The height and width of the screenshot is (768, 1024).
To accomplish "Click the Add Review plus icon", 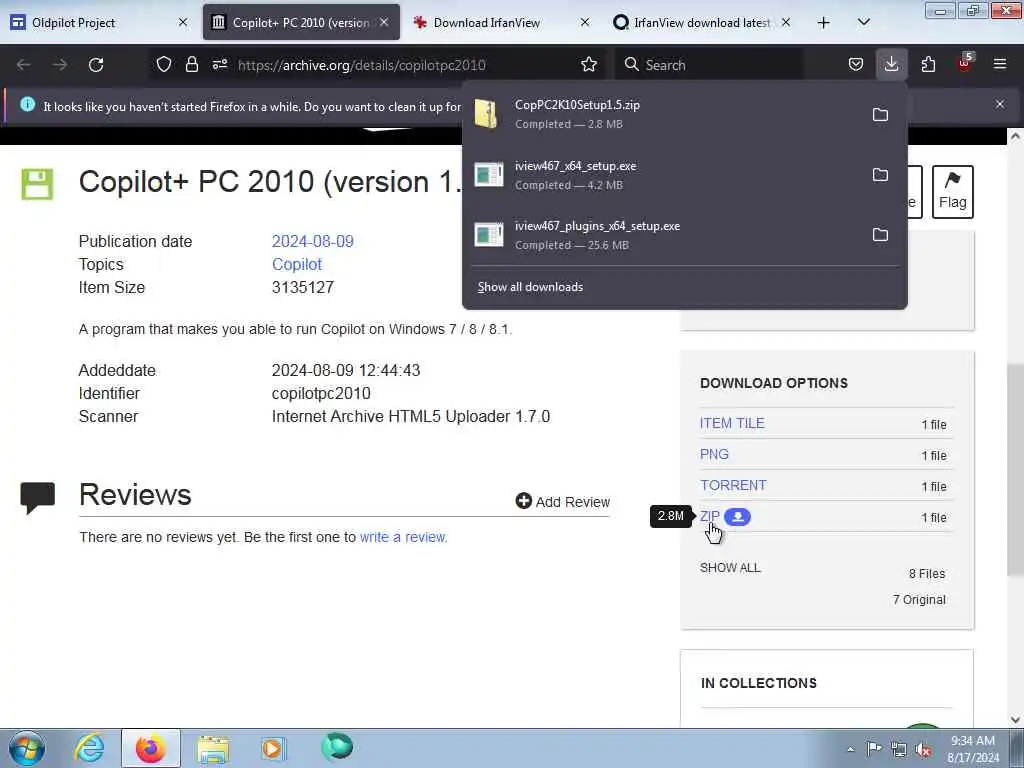I will (x=523, y=501).
